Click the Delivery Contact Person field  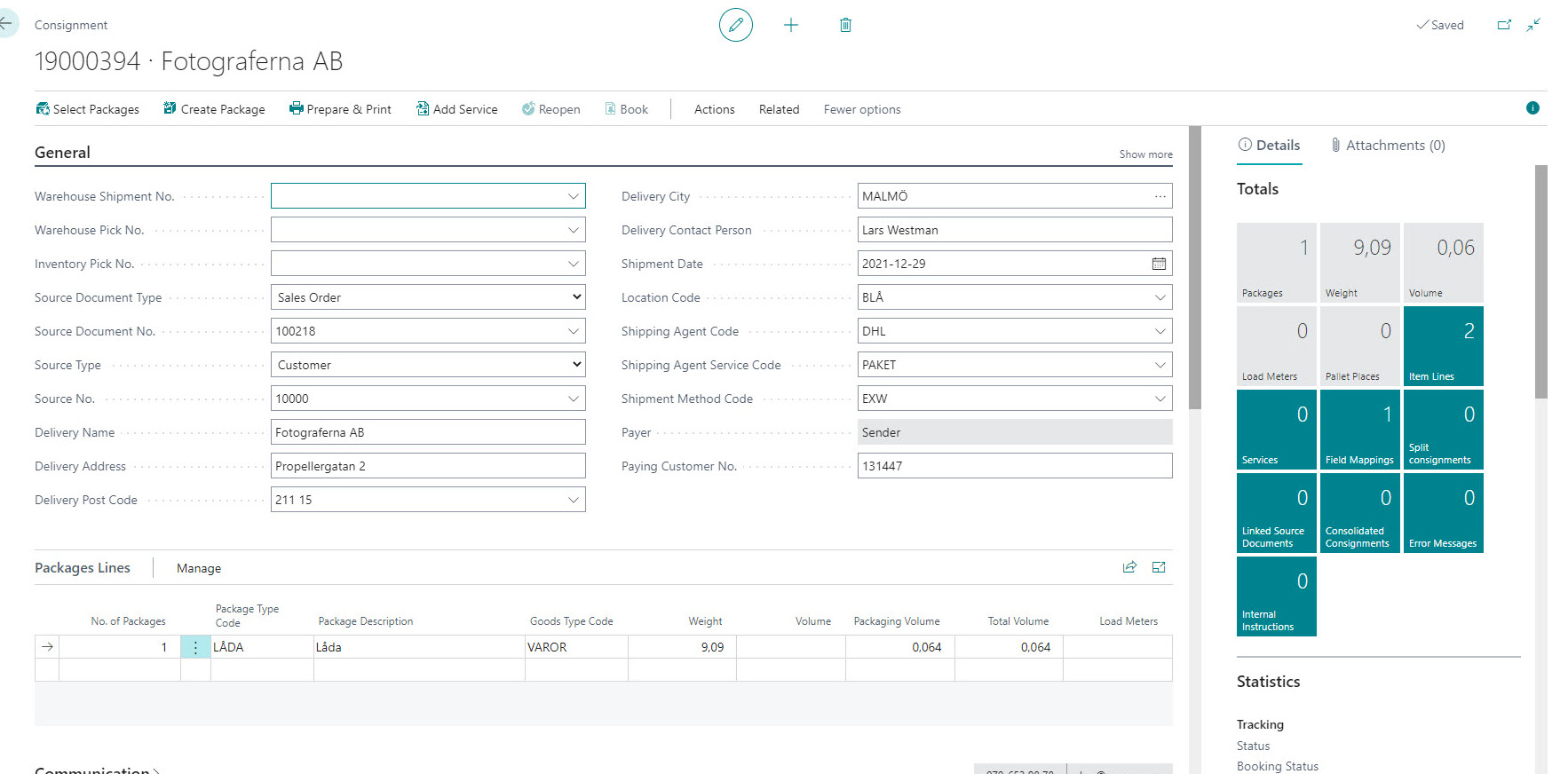1015,230
